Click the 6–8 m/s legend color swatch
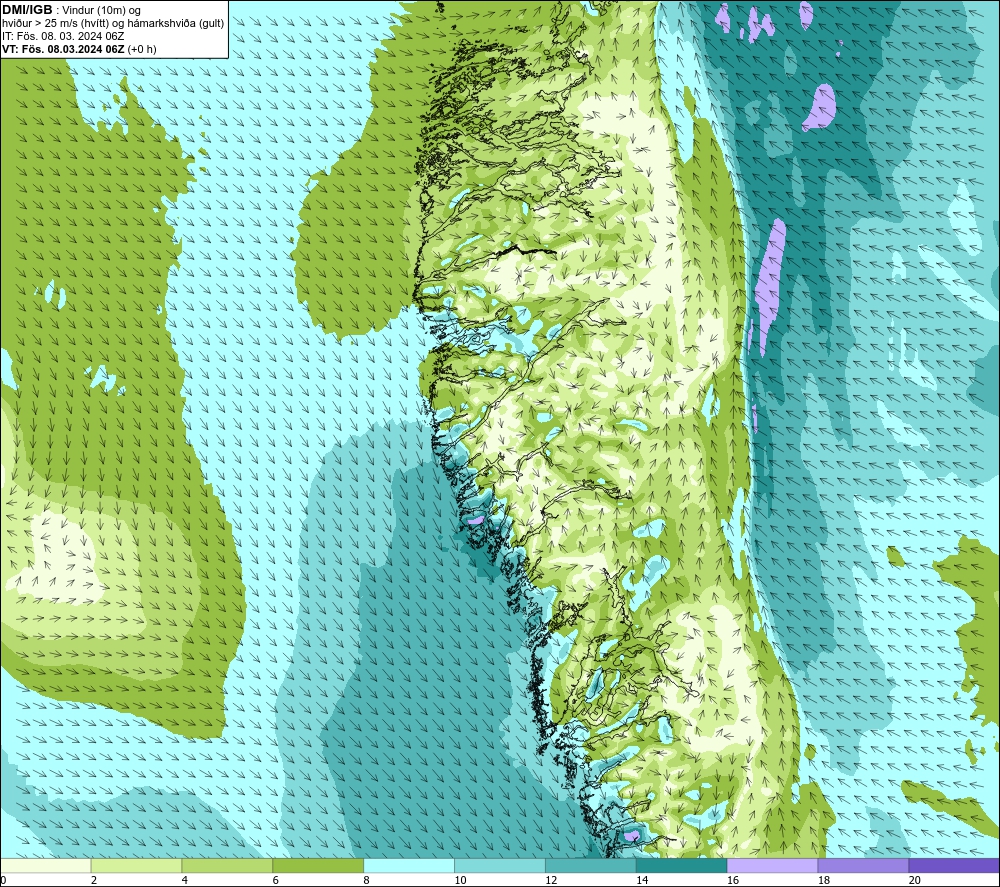This screenshot has height=887, width=1000. click(x=318, y=865)
